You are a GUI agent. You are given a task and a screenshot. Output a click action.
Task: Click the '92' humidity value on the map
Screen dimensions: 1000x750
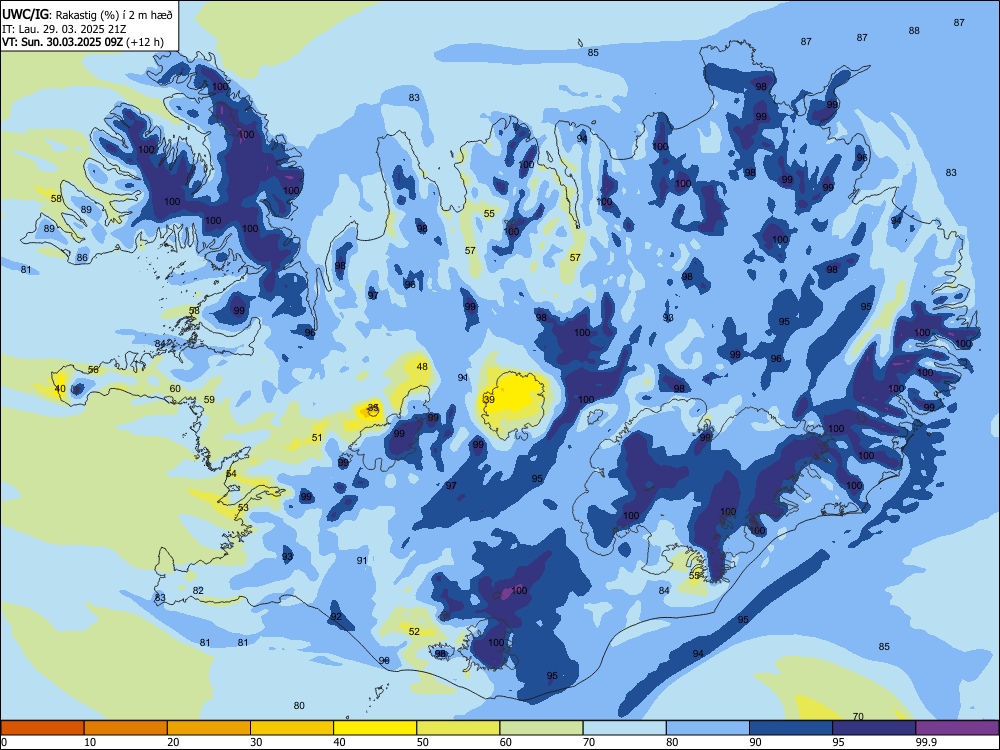[336, 617]
